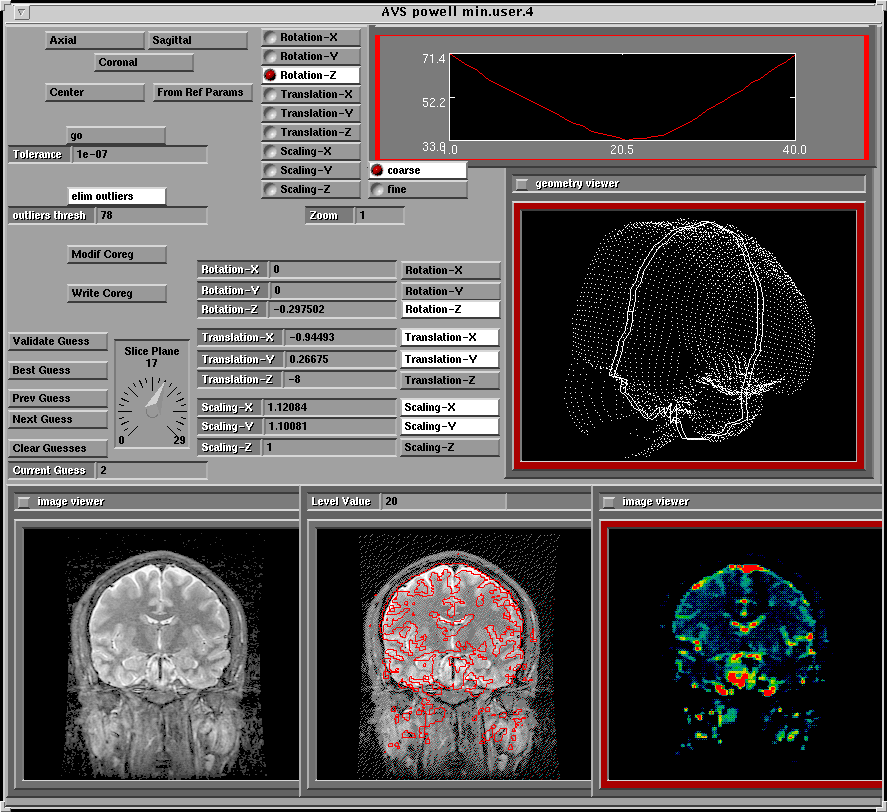887x812 pixels.
Task: Click the Validate Guess button
Action: tap(58, 342)
